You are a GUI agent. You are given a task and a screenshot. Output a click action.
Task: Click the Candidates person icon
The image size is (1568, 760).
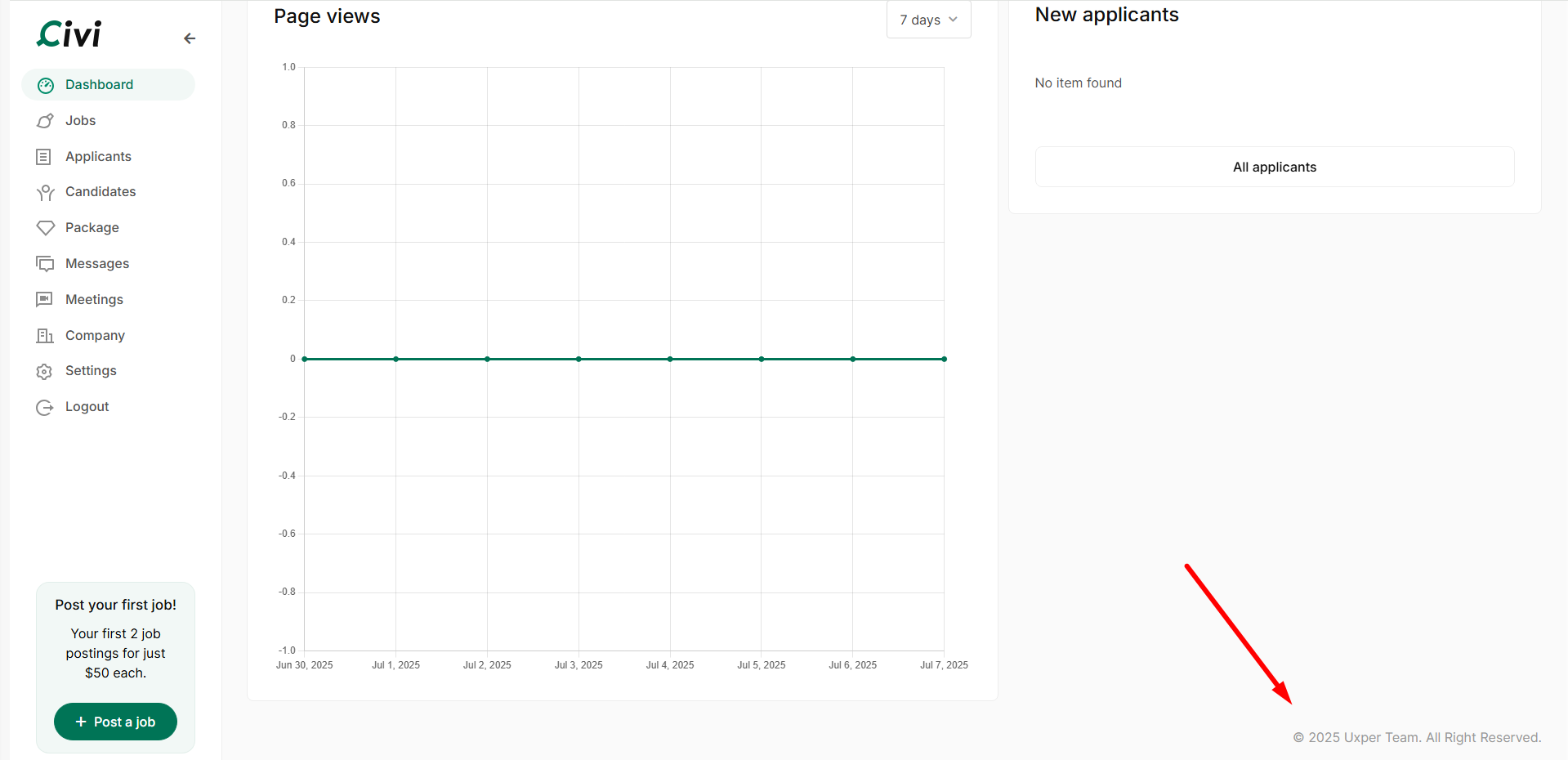[x=45, y=193]
